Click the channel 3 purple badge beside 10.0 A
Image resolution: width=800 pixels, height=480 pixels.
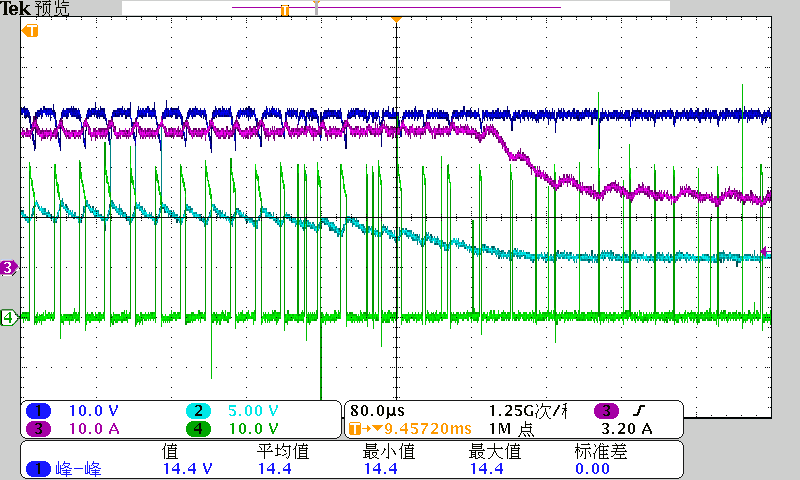click(x=38, y=428)
